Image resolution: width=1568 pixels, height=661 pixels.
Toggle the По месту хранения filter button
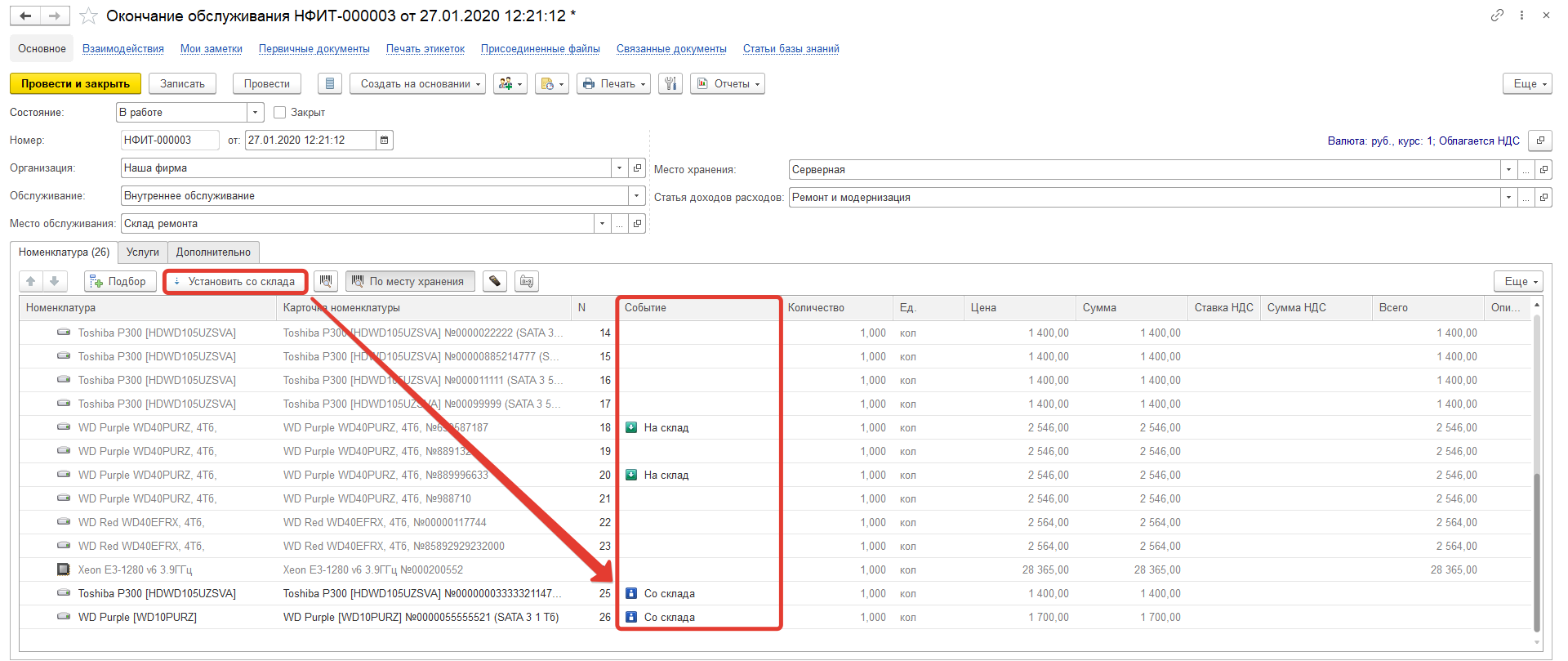(409, 282)
